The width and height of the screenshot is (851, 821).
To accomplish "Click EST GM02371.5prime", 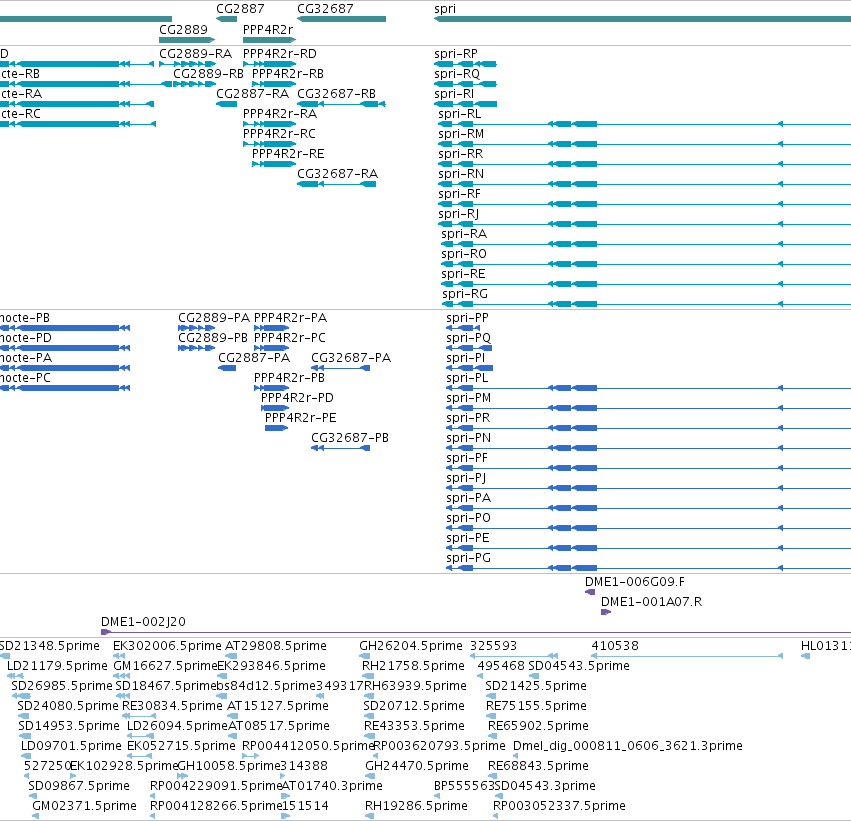I will pyautogui.click(x=84, y=807).
